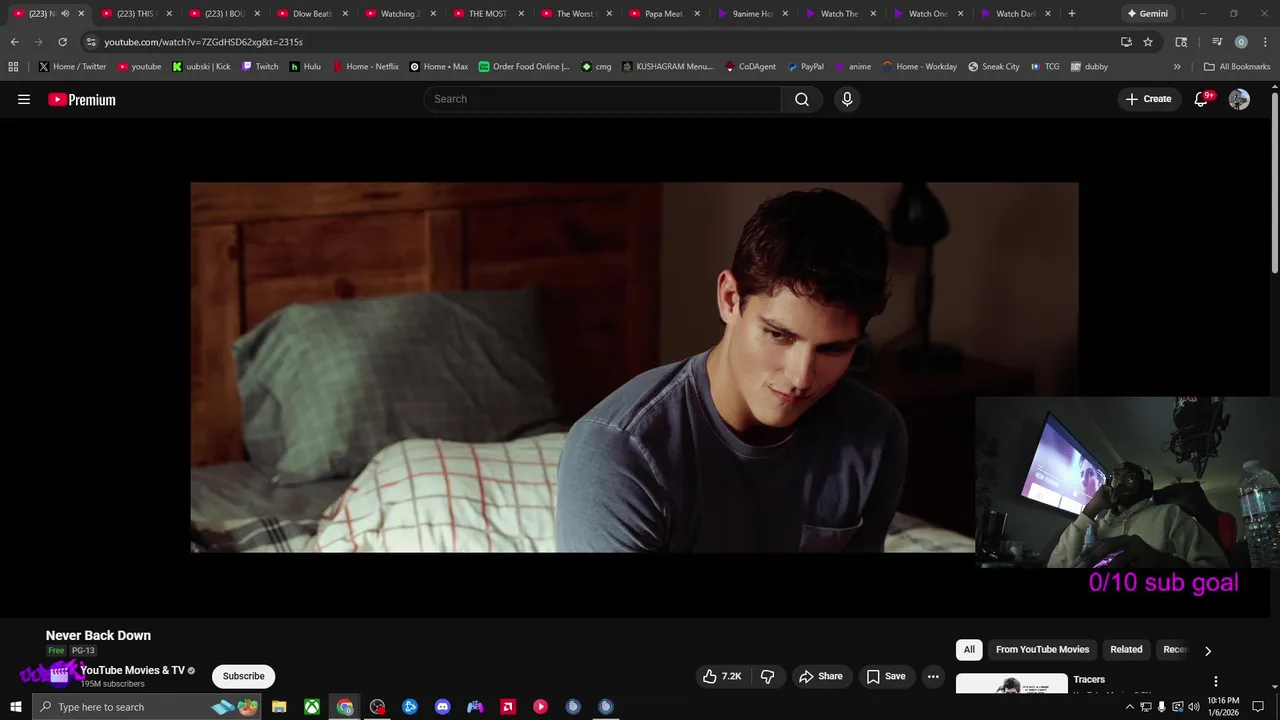Open the YouTube Movies & TV channel name
The image size is (1280, 720).
(x=132, y=670)
